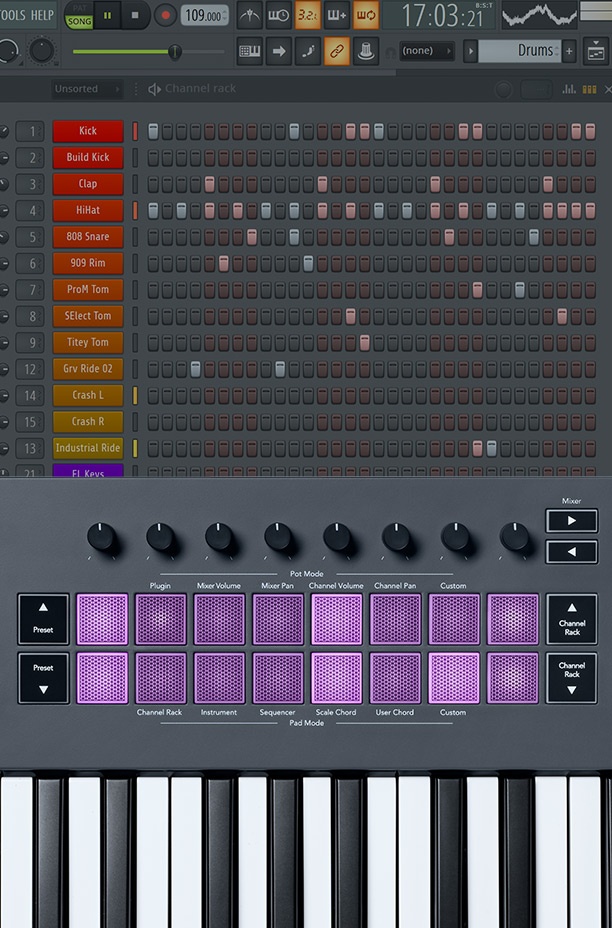Open the view icon right of pattern plus
This screenshot has height=928, width=612.
click(596, 51)
